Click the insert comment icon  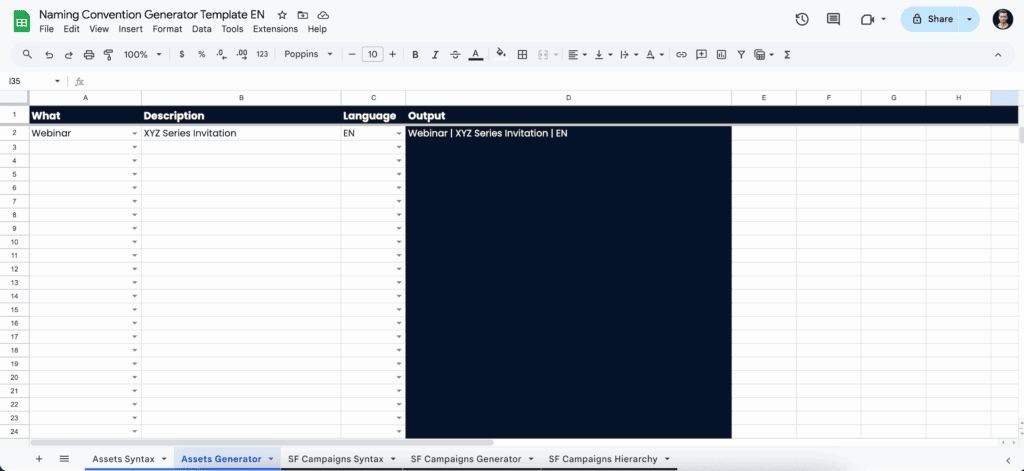pos(701,55)
